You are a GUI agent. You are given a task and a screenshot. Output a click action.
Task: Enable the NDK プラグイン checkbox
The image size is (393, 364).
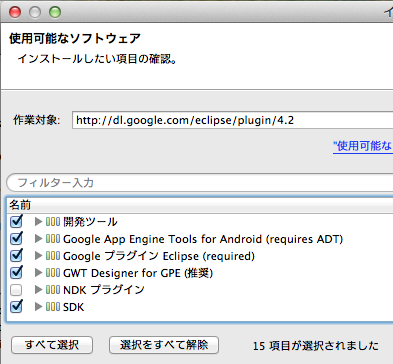16,290
